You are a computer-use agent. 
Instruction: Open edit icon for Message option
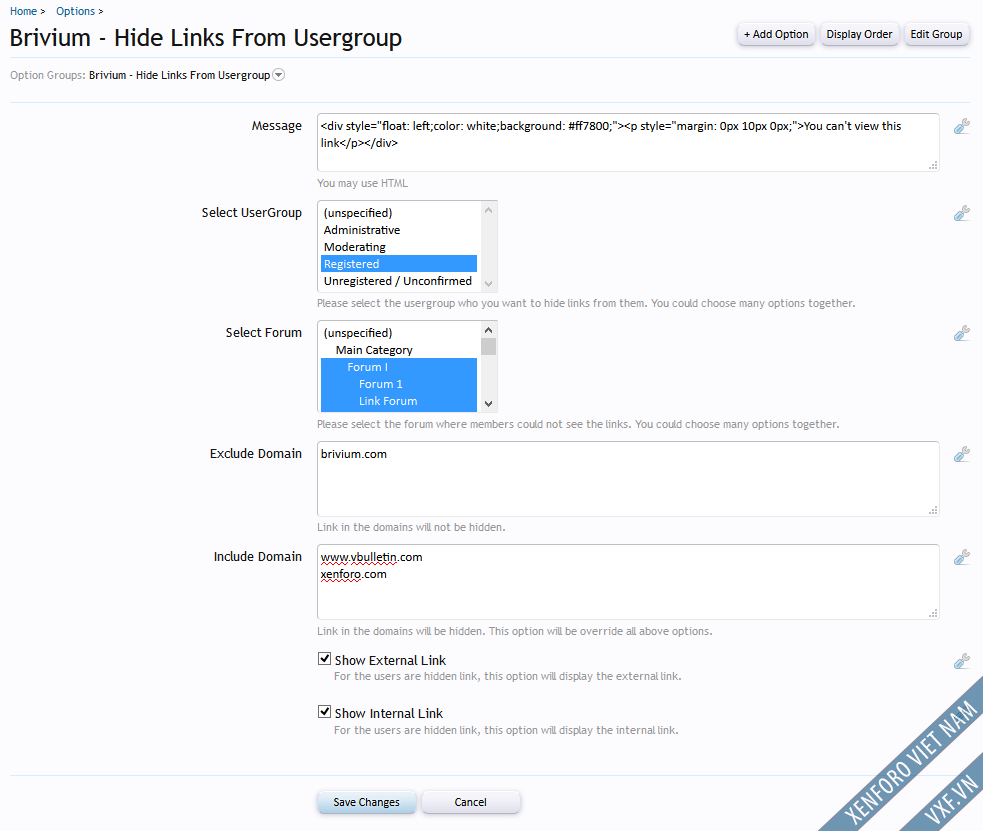tap(962, 127)
